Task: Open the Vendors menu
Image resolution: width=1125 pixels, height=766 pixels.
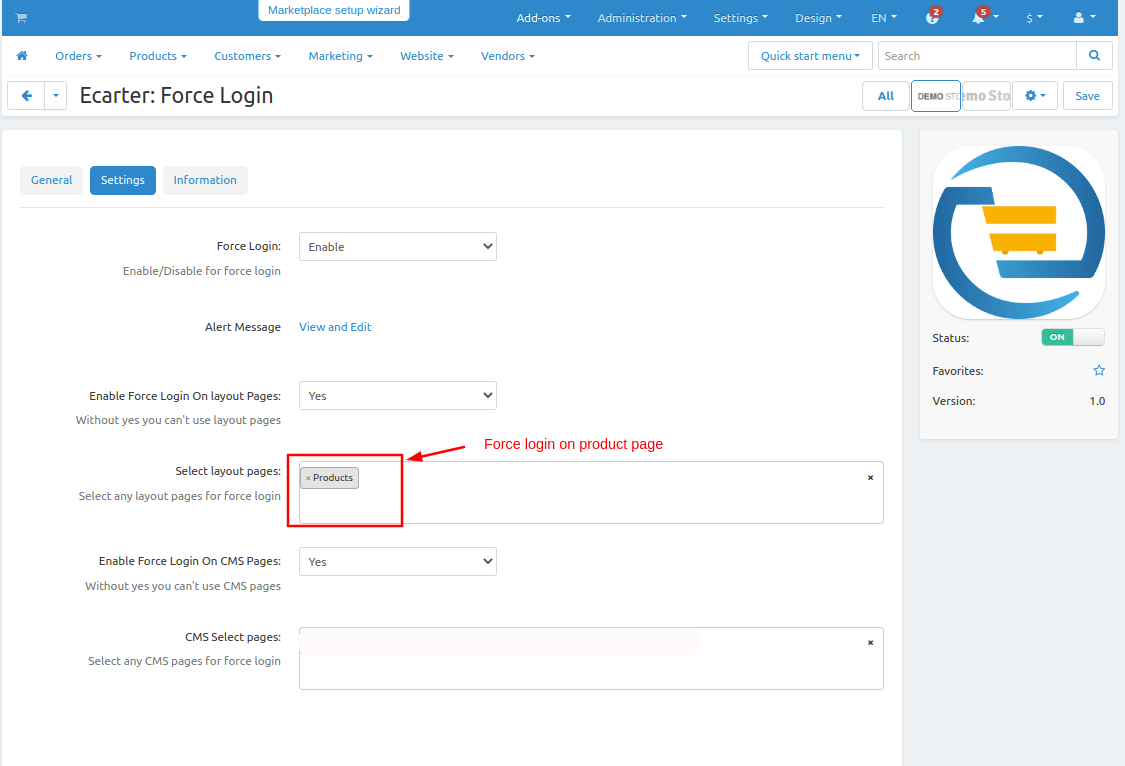Action: click(x=508, y=56)
